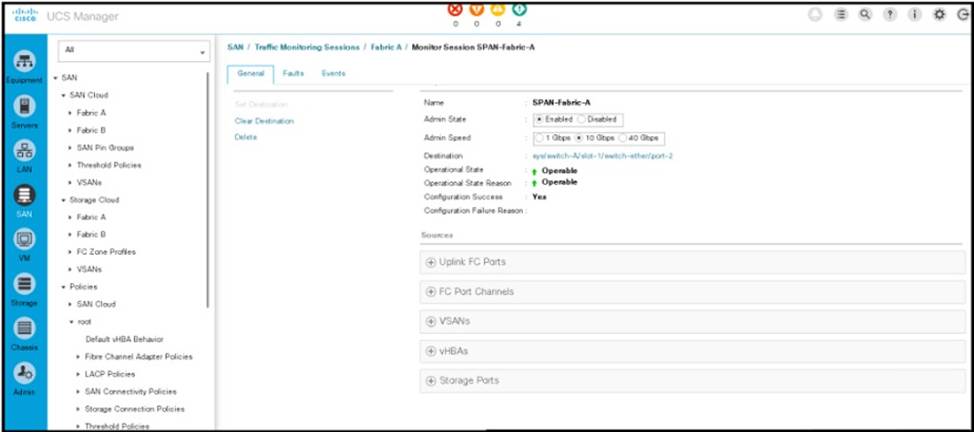Open the Admin navigation icon
974x432 pixels.
coord(22,375)
